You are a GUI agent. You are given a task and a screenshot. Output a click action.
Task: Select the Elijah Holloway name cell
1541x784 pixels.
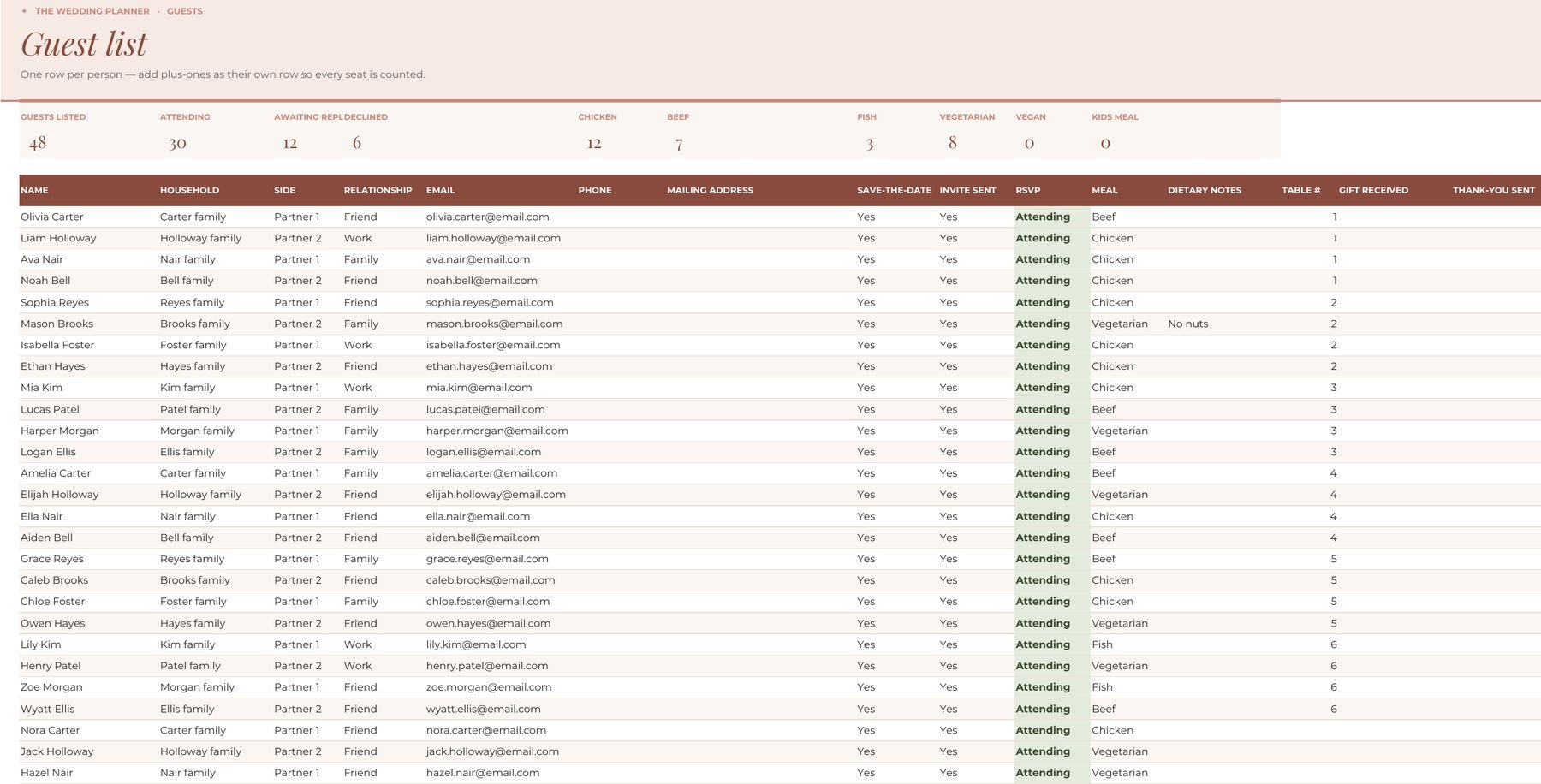point(60,495)
